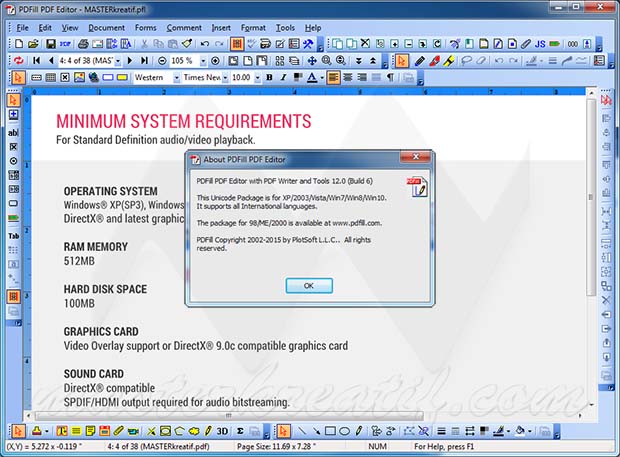The width and height of the screenshot is (620, 457).
Task: Open the Comment menu
Action: click(184, 28)
